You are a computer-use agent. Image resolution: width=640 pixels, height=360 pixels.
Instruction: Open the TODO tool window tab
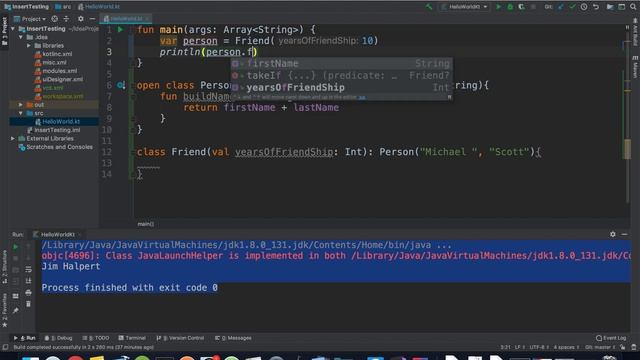pyautogui.click(x=96, y=338)
